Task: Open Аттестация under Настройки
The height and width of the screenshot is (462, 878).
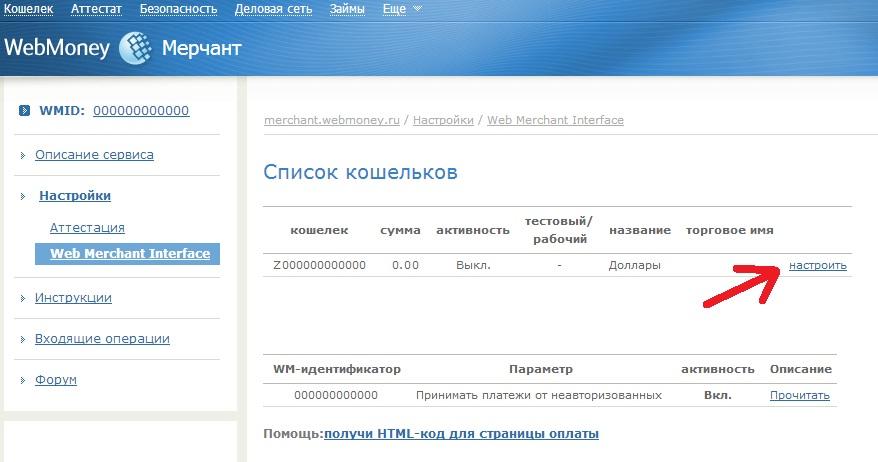Action: 87,227
